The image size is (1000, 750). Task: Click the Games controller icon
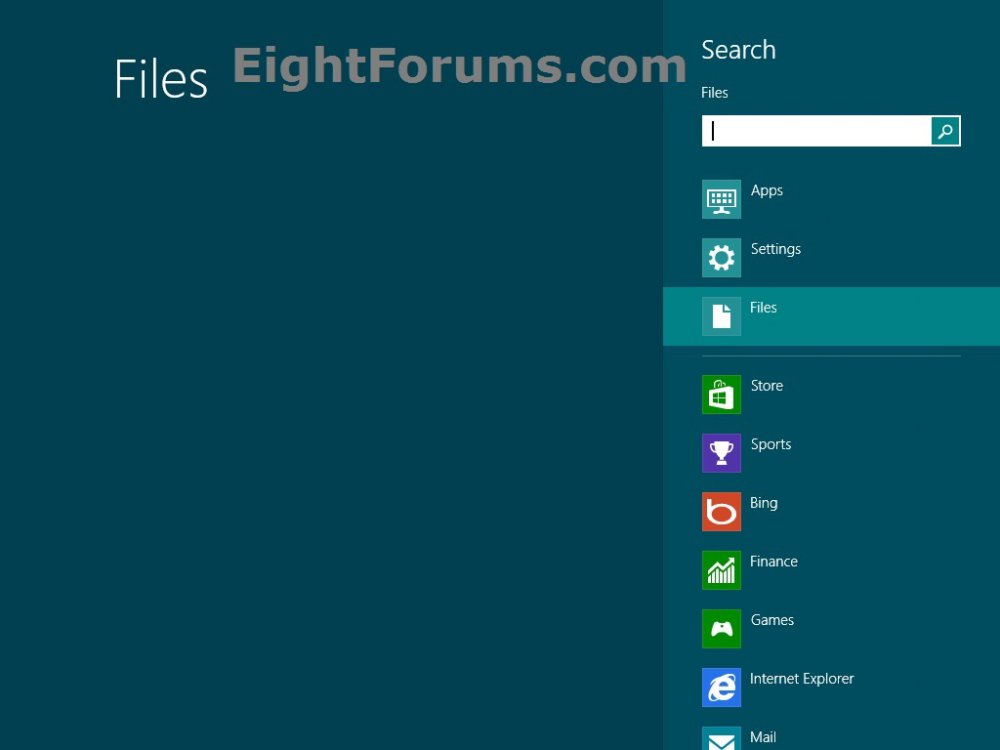click(721, 629)
